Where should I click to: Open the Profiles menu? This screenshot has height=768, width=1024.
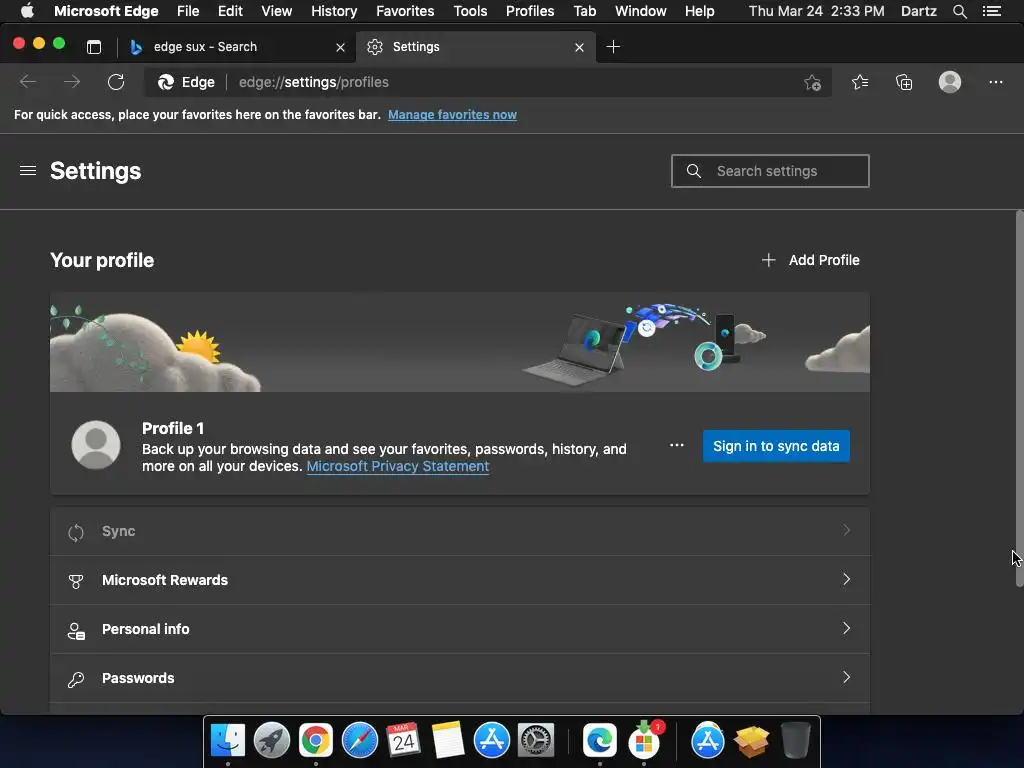click(530, 11)
